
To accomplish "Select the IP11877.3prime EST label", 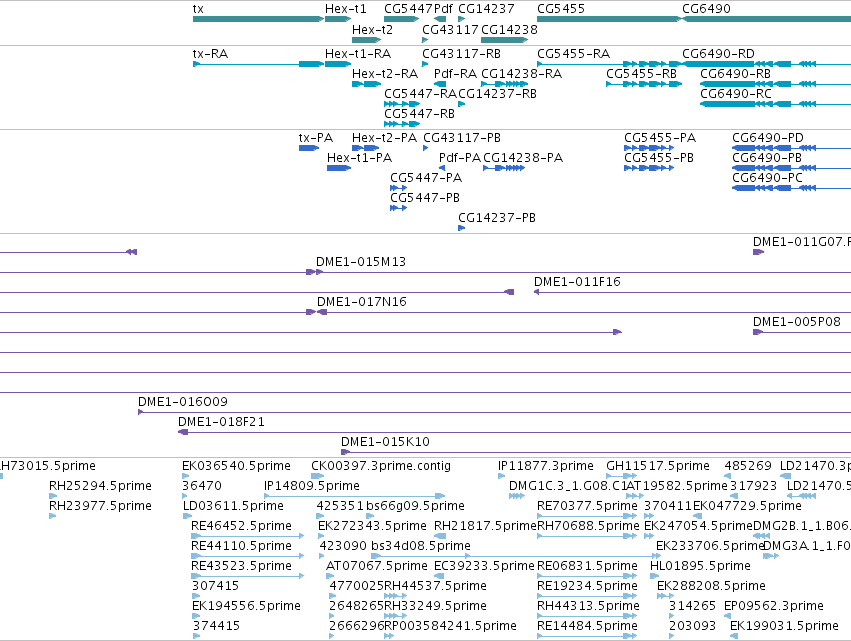I will click(545, 466).
